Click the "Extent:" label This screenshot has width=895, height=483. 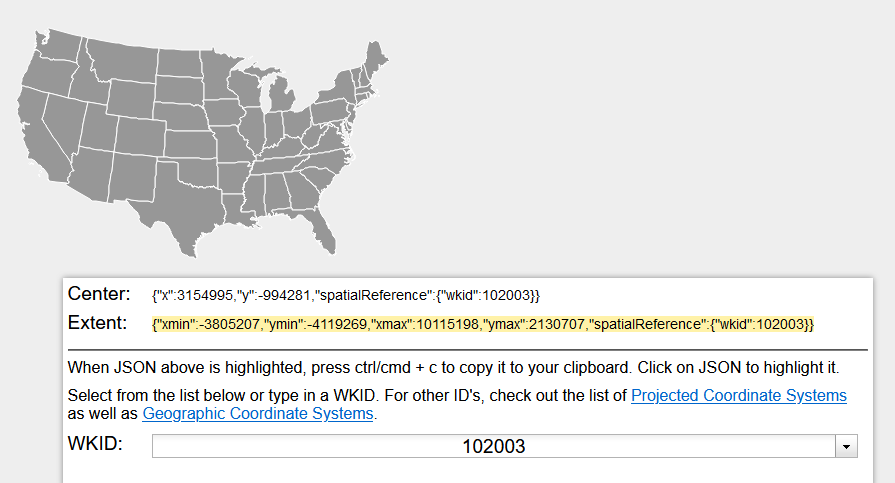point(97,323)
